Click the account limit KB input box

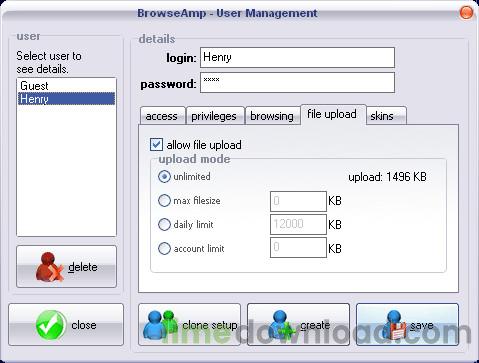click(298, 247)
